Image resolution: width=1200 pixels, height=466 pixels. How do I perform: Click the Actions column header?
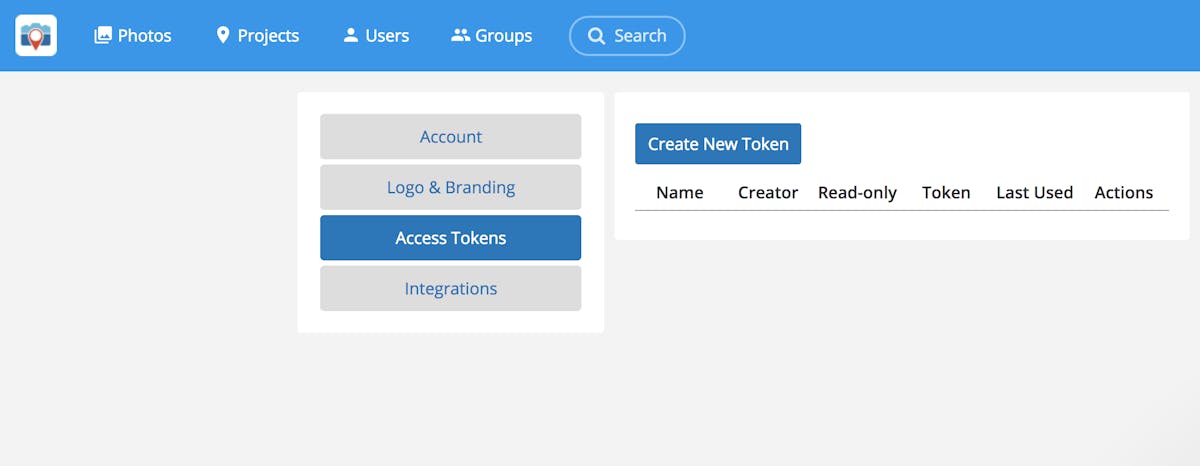pos(1123,193)
